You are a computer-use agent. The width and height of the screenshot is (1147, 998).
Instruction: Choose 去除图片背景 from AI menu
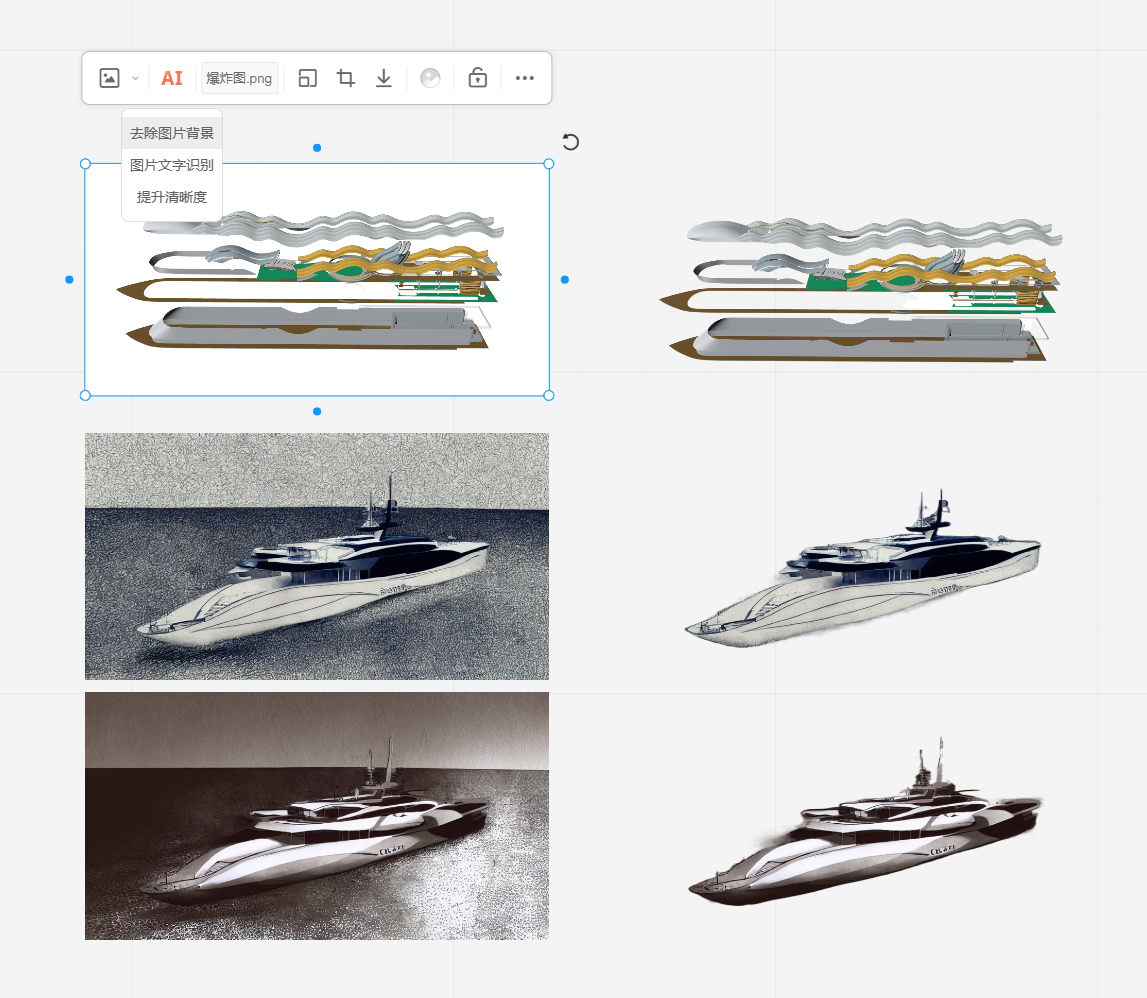coord(172,133)
